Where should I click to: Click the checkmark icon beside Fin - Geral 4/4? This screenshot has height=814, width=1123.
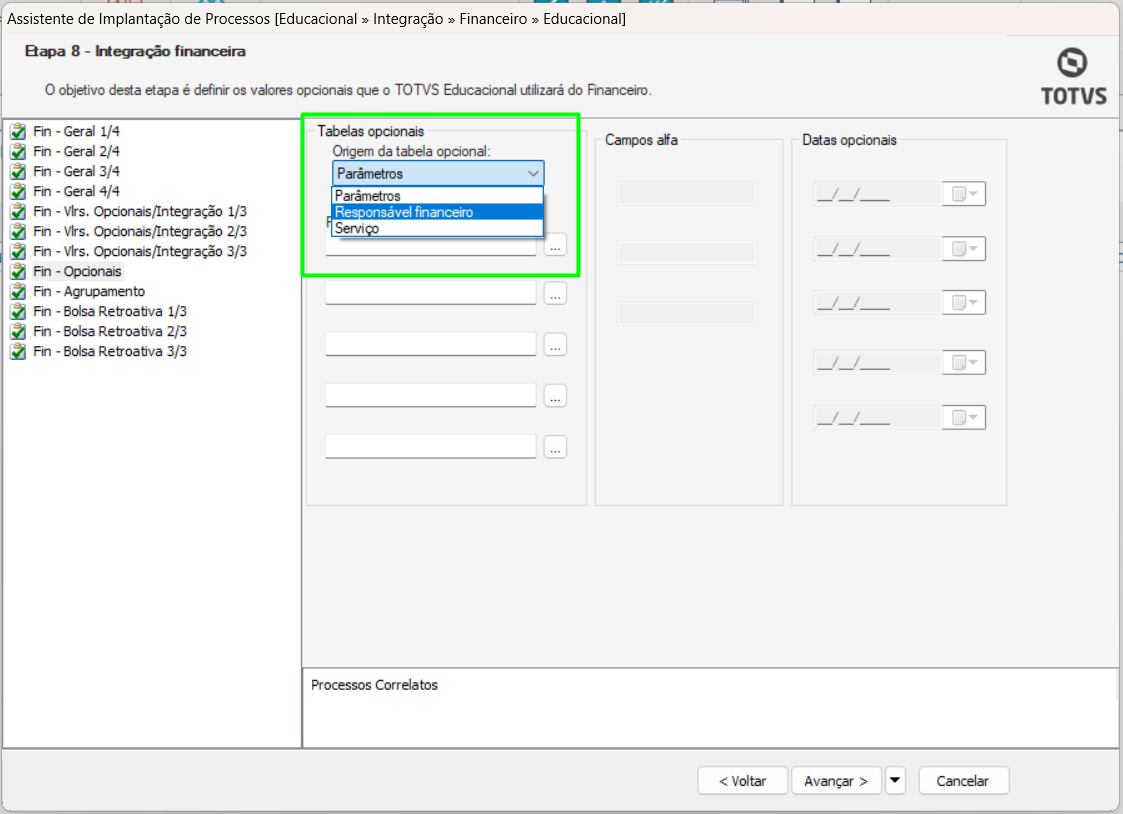18,192
